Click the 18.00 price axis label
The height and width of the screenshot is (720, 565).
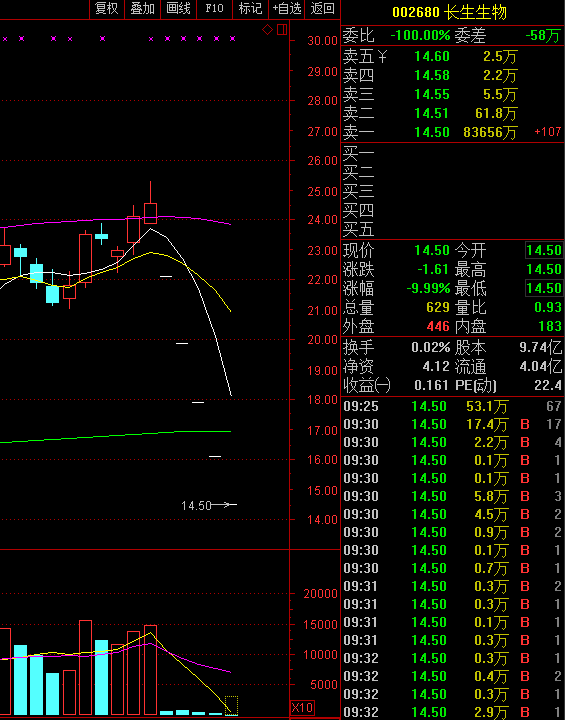(x=322, y=400)
